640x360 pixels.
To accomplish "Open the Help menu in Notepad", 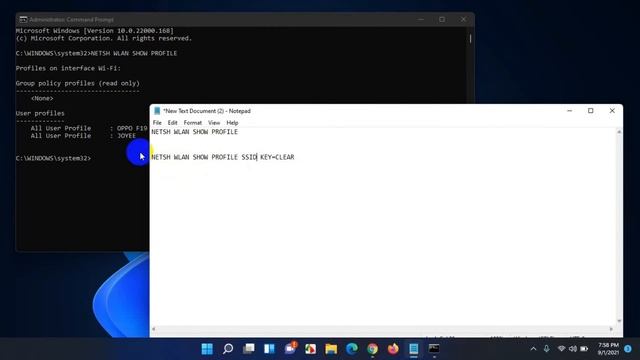I will coord(232,122).
